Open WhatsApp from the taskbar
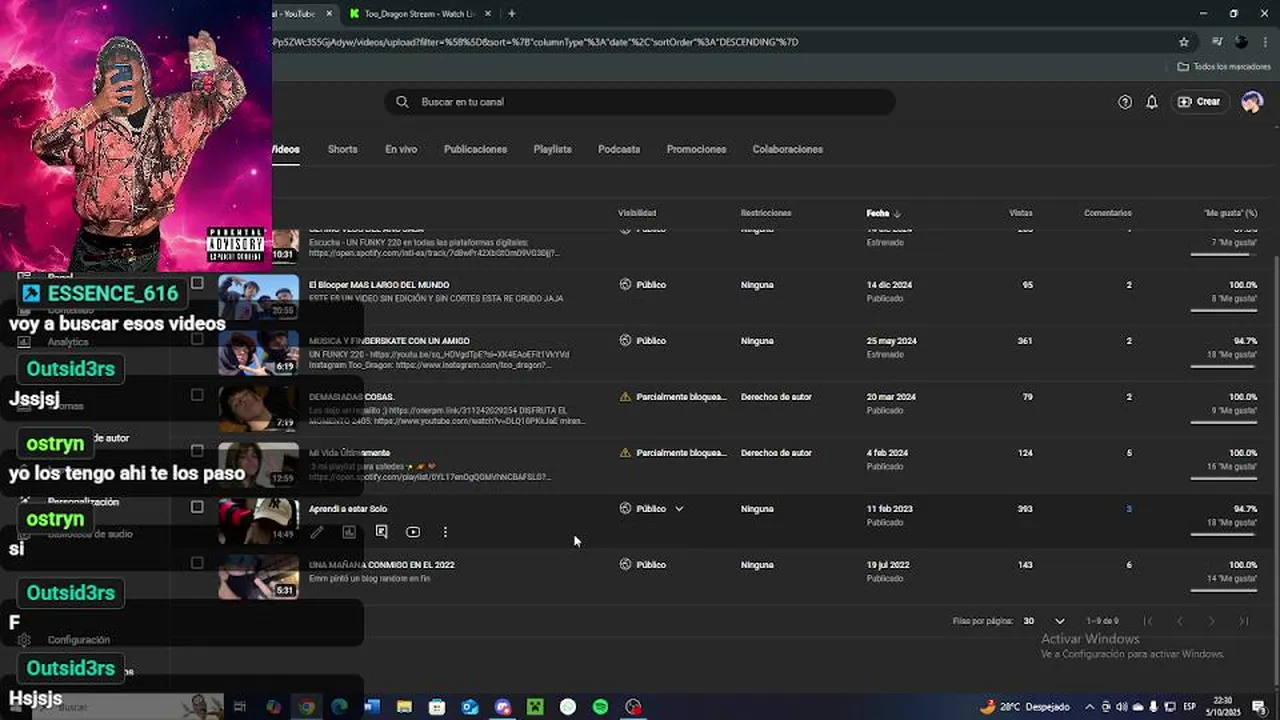 568,707
